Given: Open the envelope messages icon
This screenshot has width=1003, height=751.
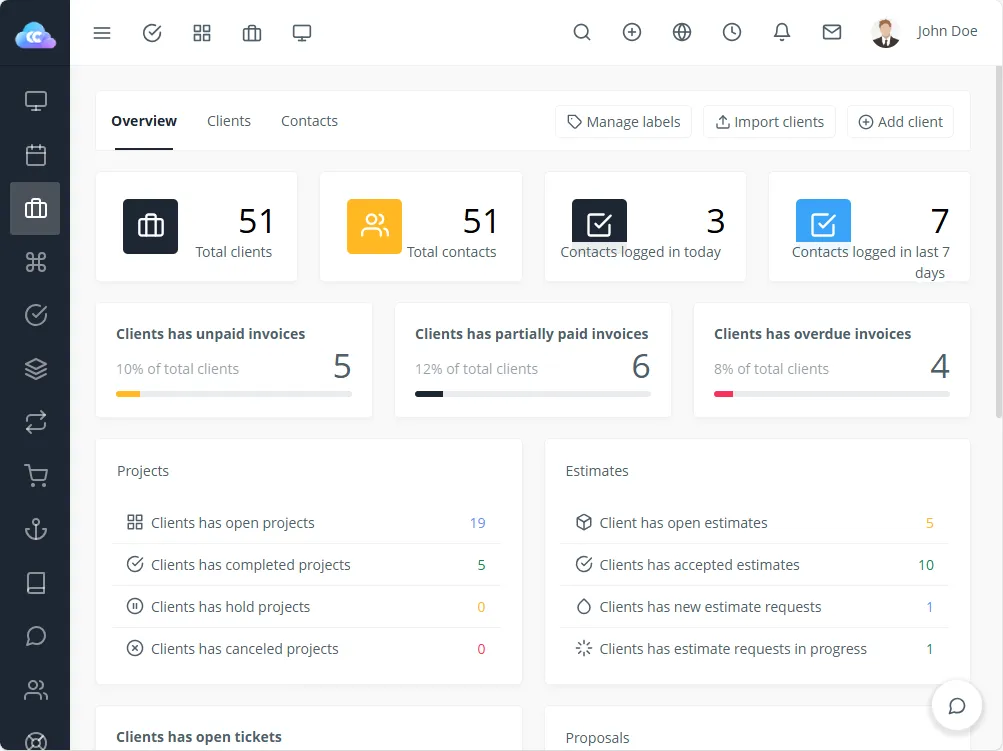Looking at the screenshot, I should pyautogui.click(x=832, y=33).
